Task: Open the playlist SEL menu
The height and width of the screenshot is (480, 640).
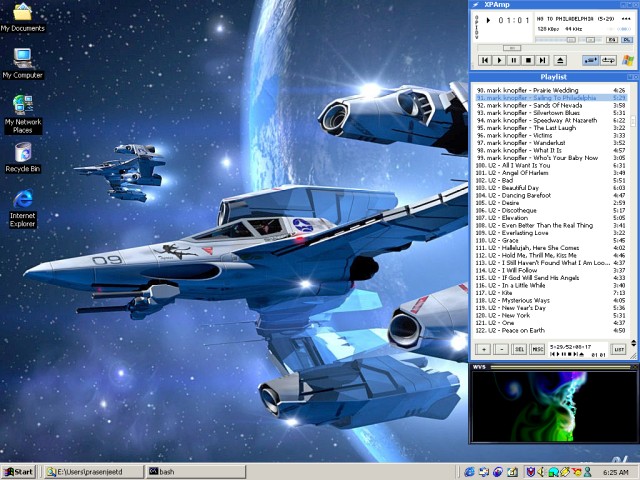Action: 519,349
